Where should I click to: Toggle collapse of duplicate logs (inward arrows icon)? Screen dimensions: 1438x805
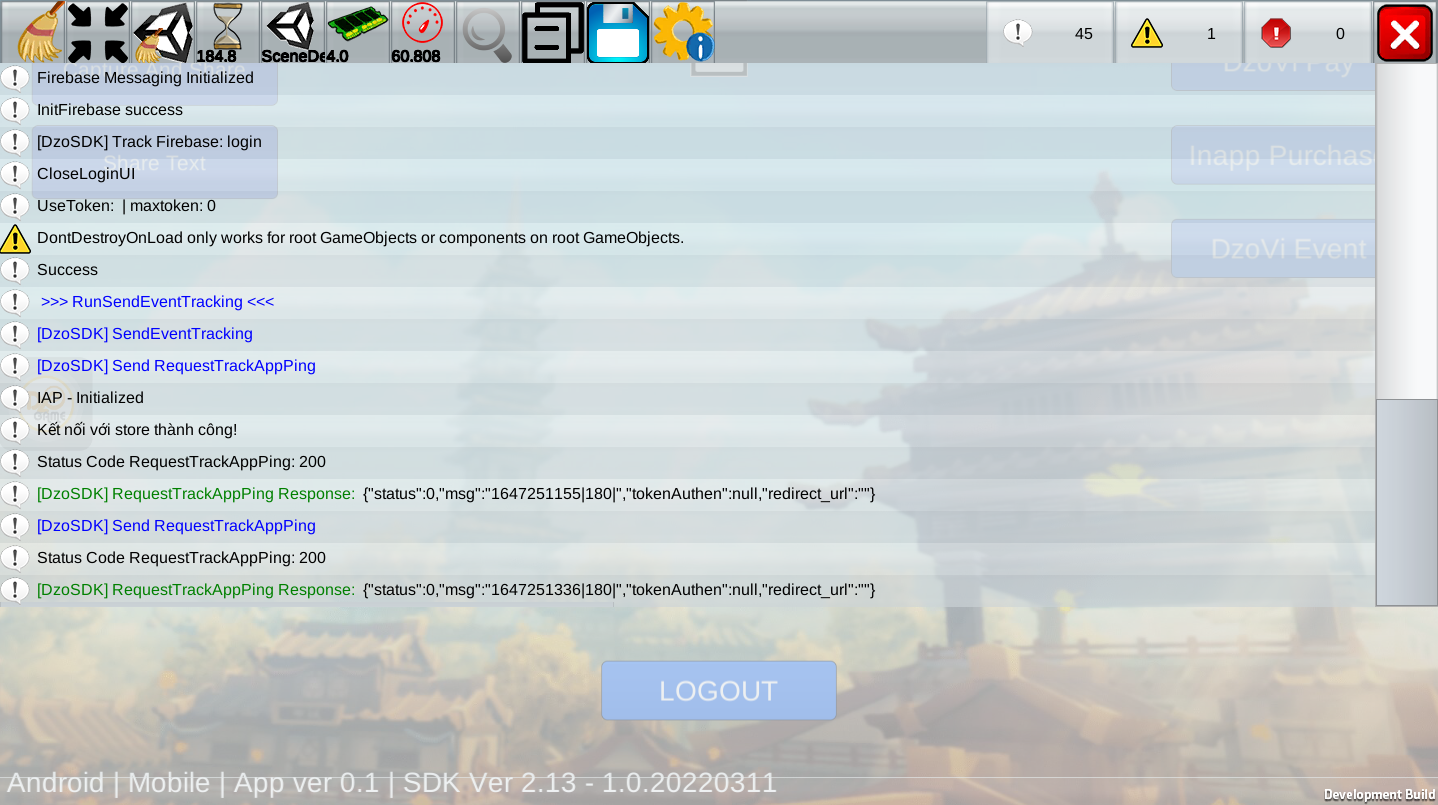pos(98,32)
